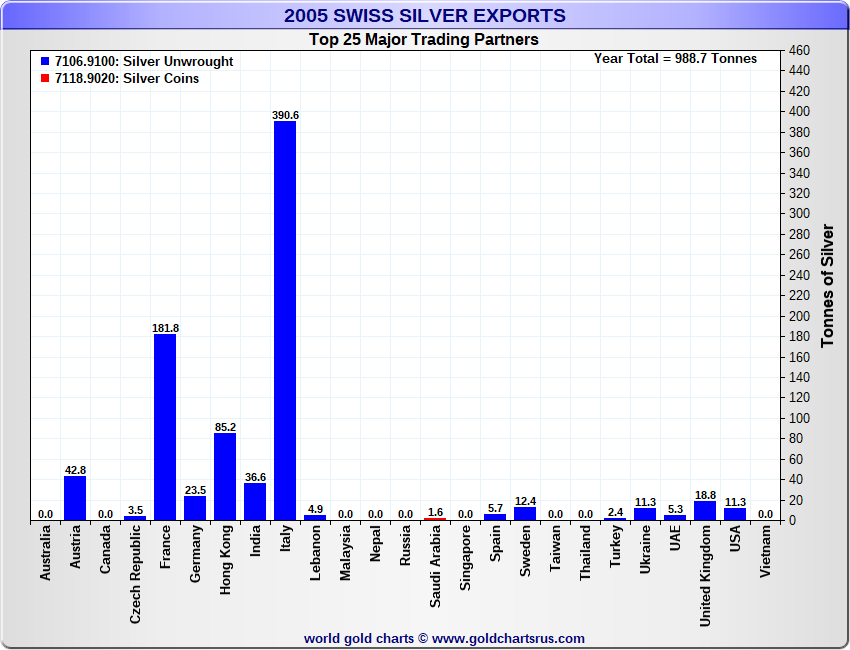The height and width of the screenshot is (650, 850).
Task: Click the 'Russia' x-axis label
Action: tap(405, 545)
